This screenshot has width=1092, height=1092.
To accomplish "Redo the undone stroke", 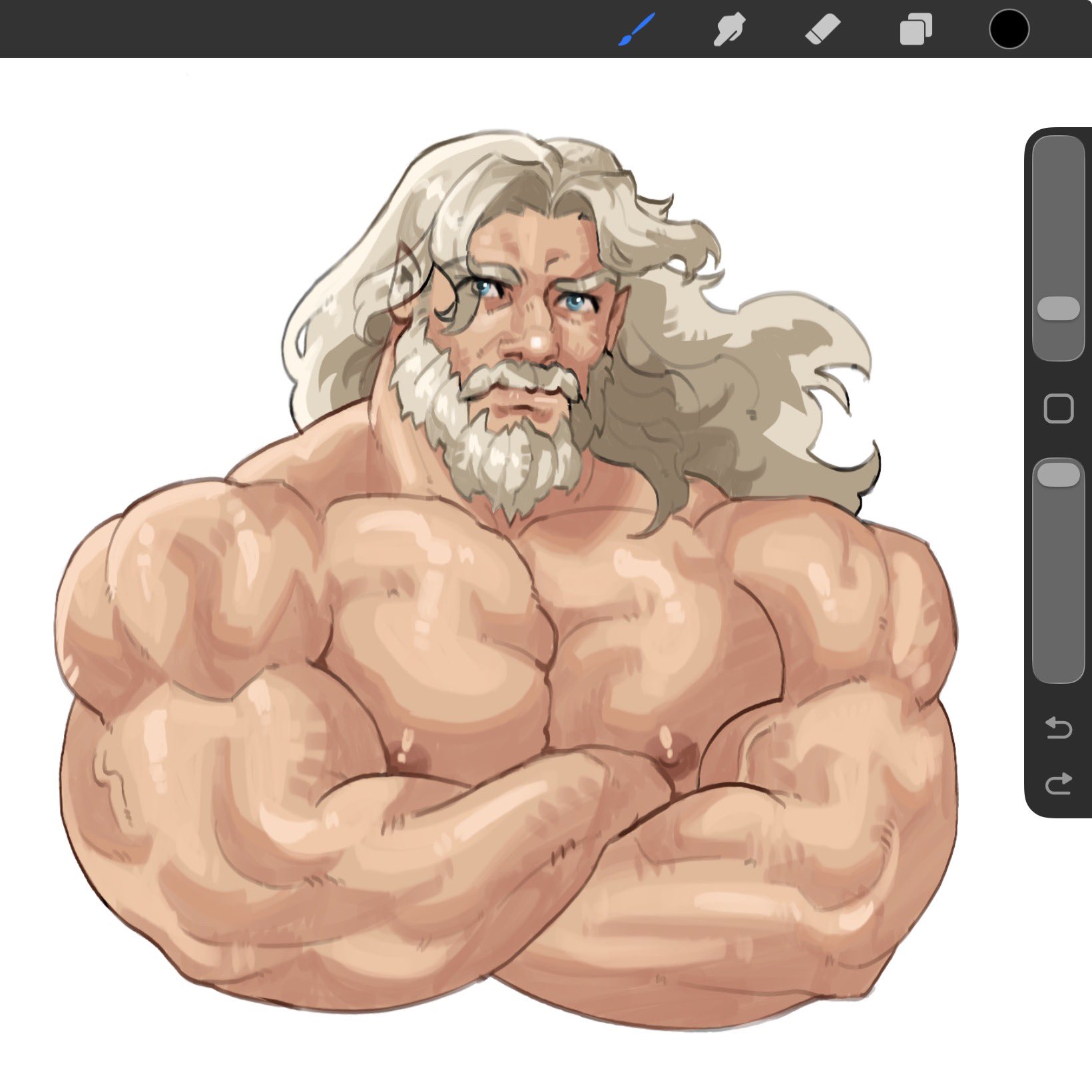I will point(1059,784).
